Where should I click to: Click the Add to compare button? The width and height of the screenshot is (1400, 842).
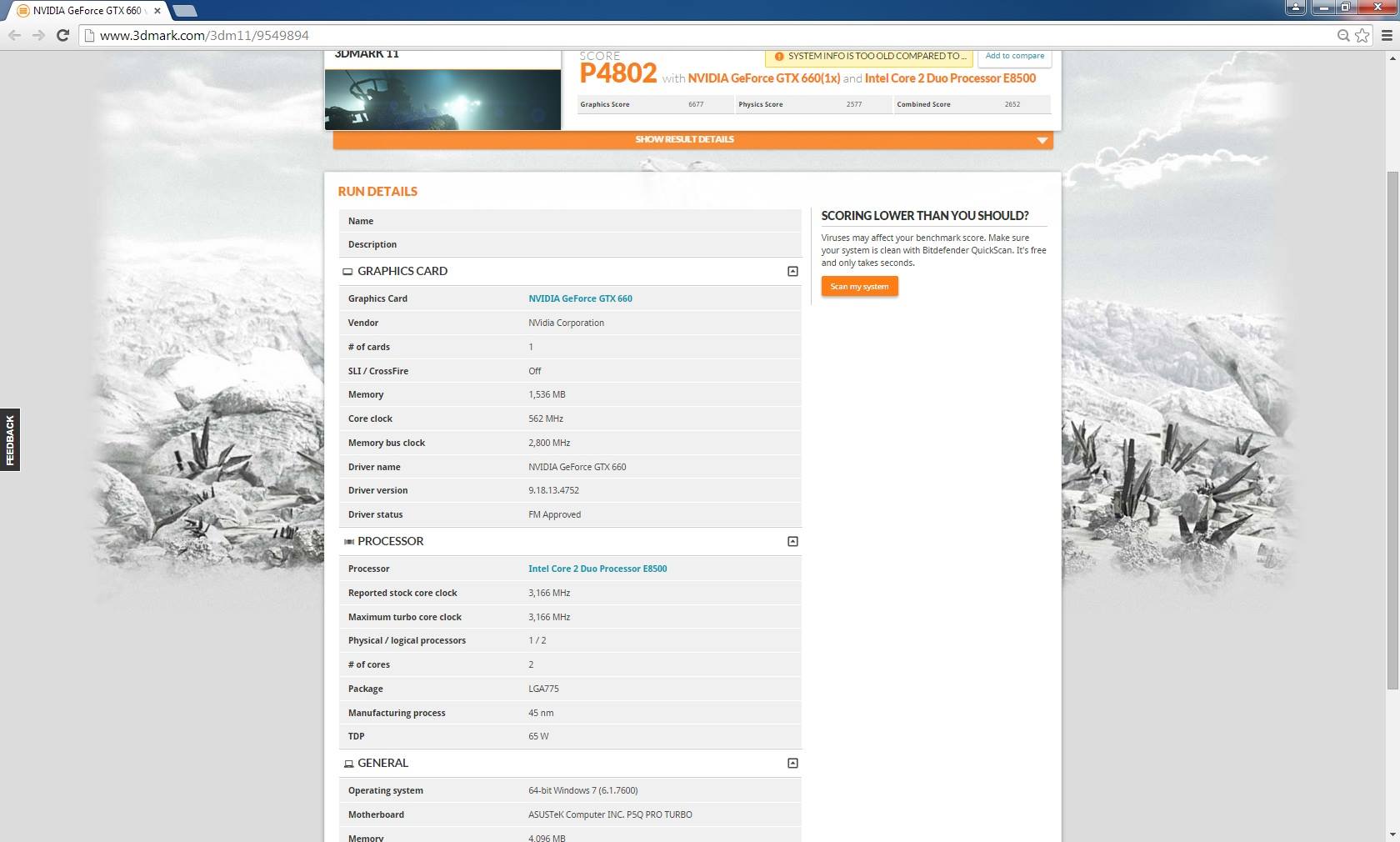coord(1014,57)
